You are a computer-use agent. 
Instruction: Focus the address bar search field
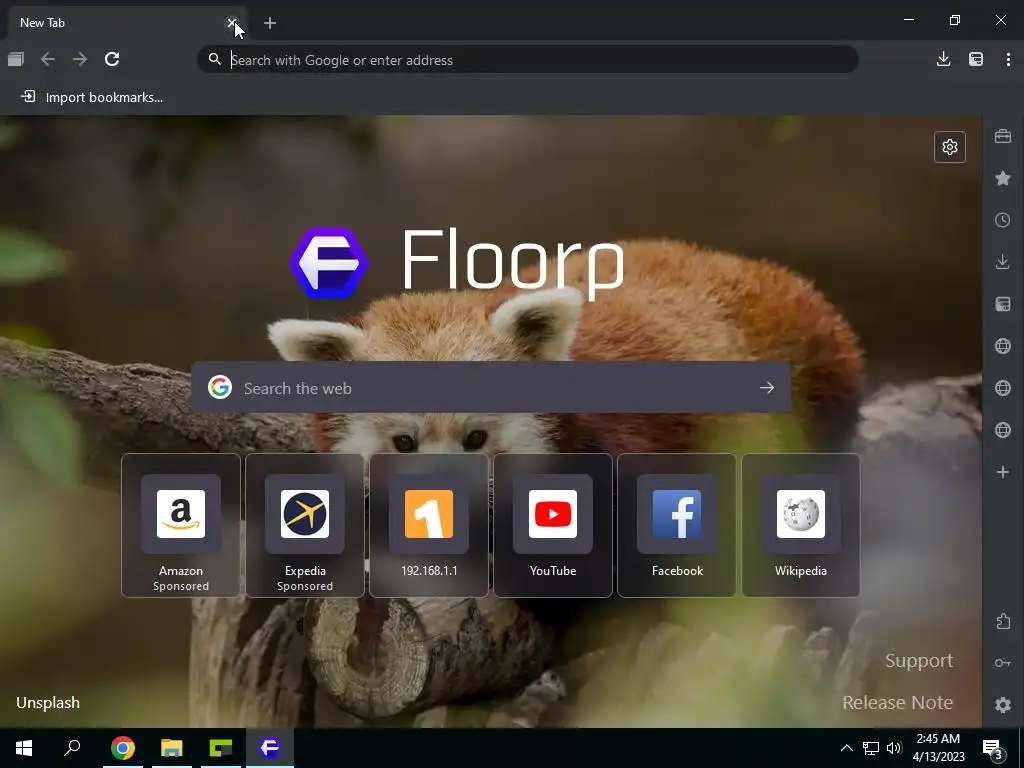528,59
